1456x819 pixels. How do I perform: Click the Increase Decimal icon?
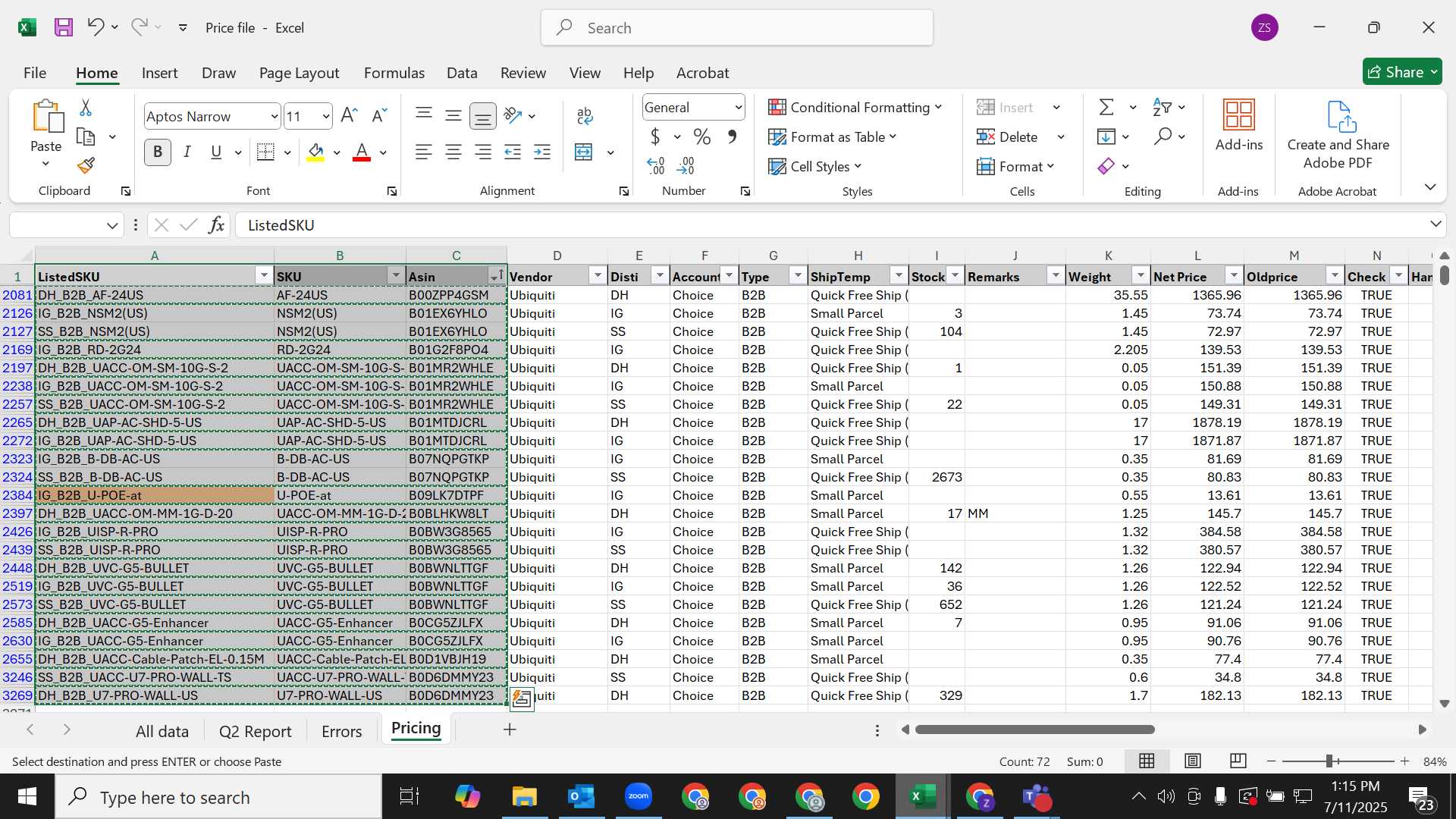click(x=655, y=165)
